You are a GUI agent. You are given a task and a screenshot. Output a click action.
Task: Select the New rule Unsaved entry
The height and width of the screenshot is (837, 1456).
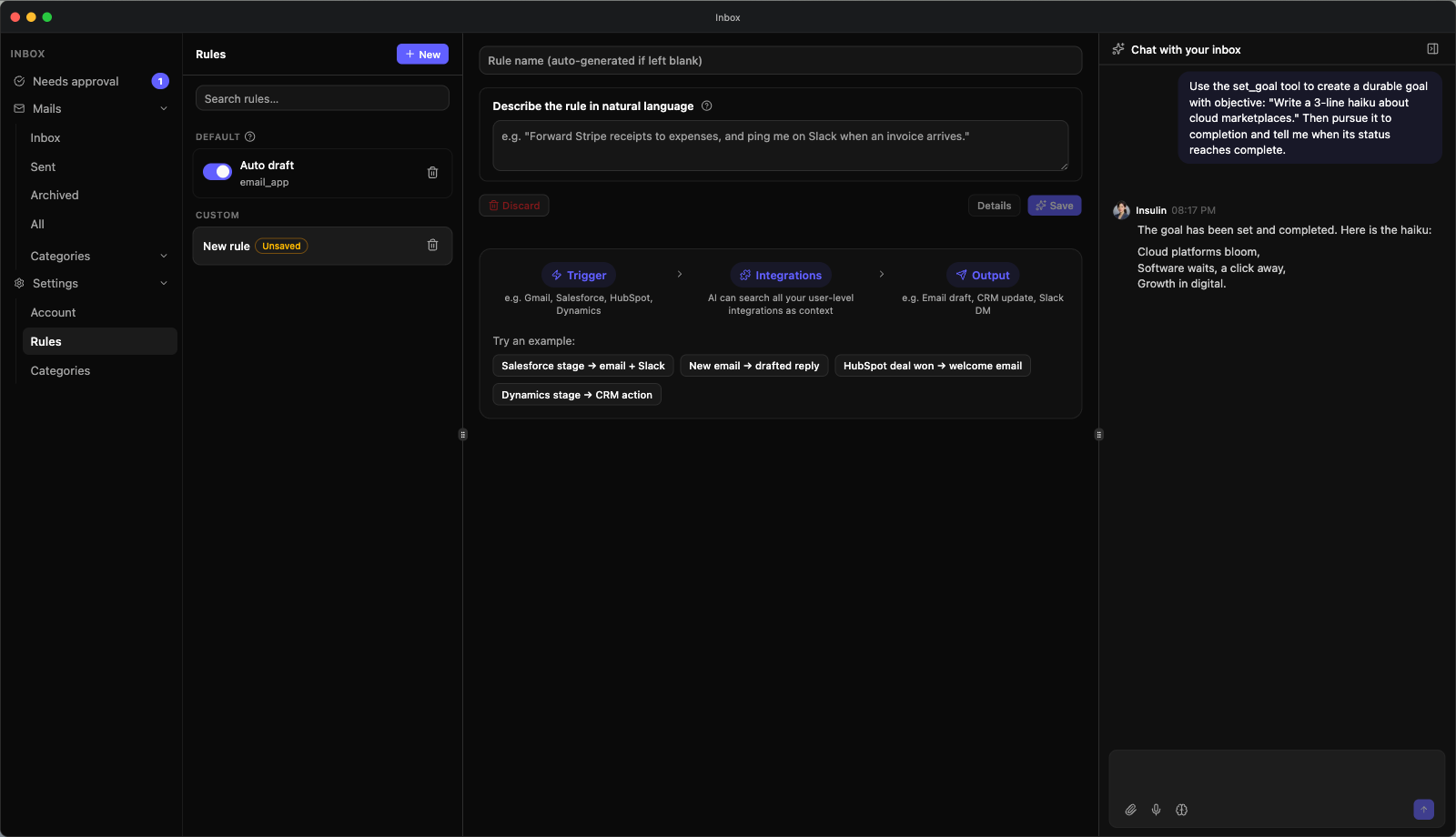322,246
